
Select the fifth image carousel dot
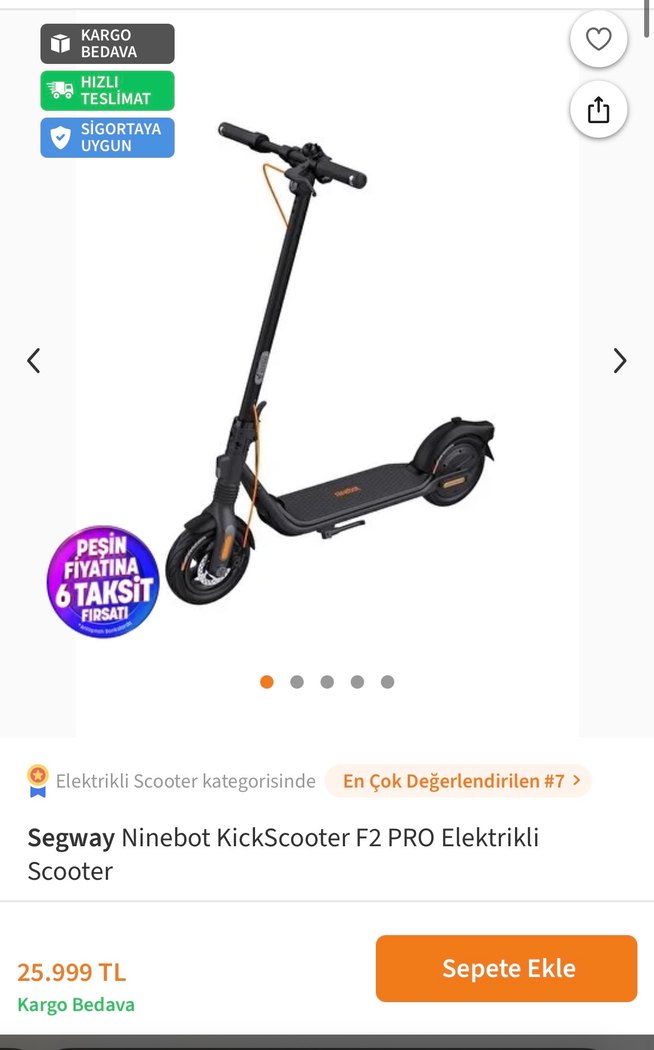coord(387,682)
